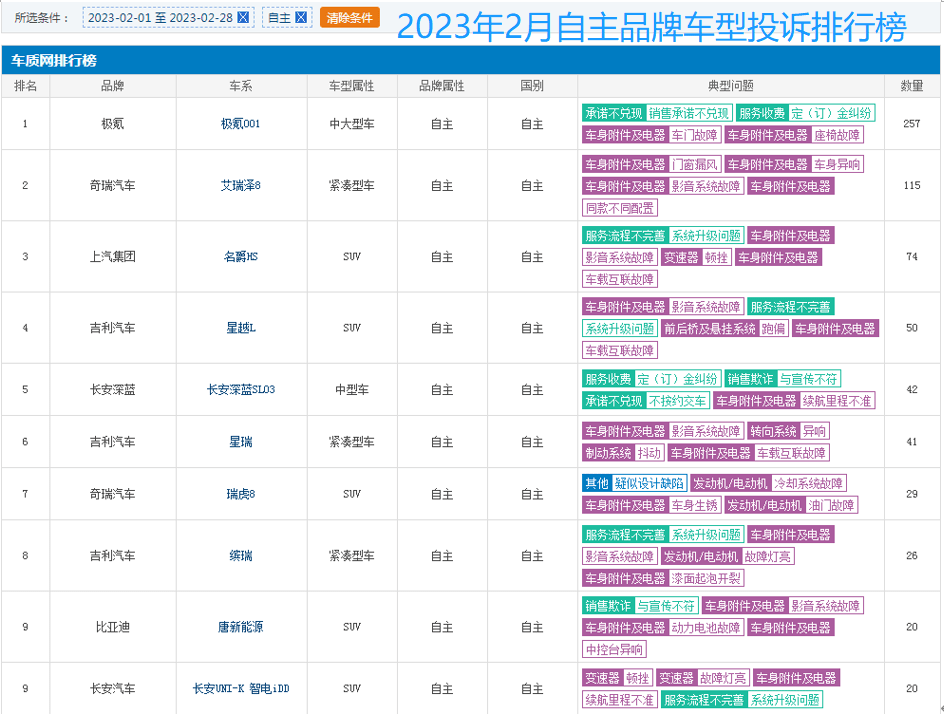The width and height of the screenshot is (944, 727).
Task: Select the 抖动 issue tag
Action: coord(649,453)
